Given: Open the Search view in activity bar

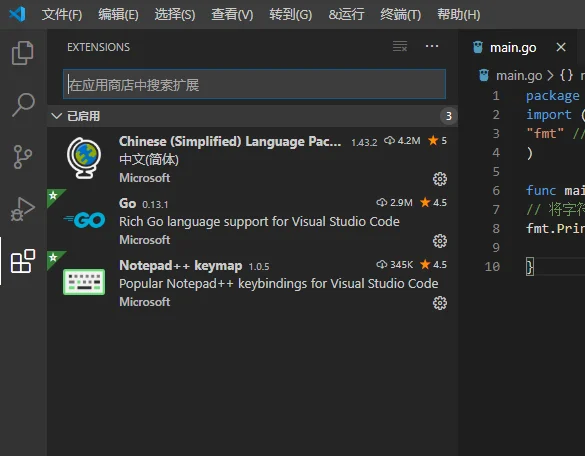Looking at the screenshot, I should [x=23, y=105].
